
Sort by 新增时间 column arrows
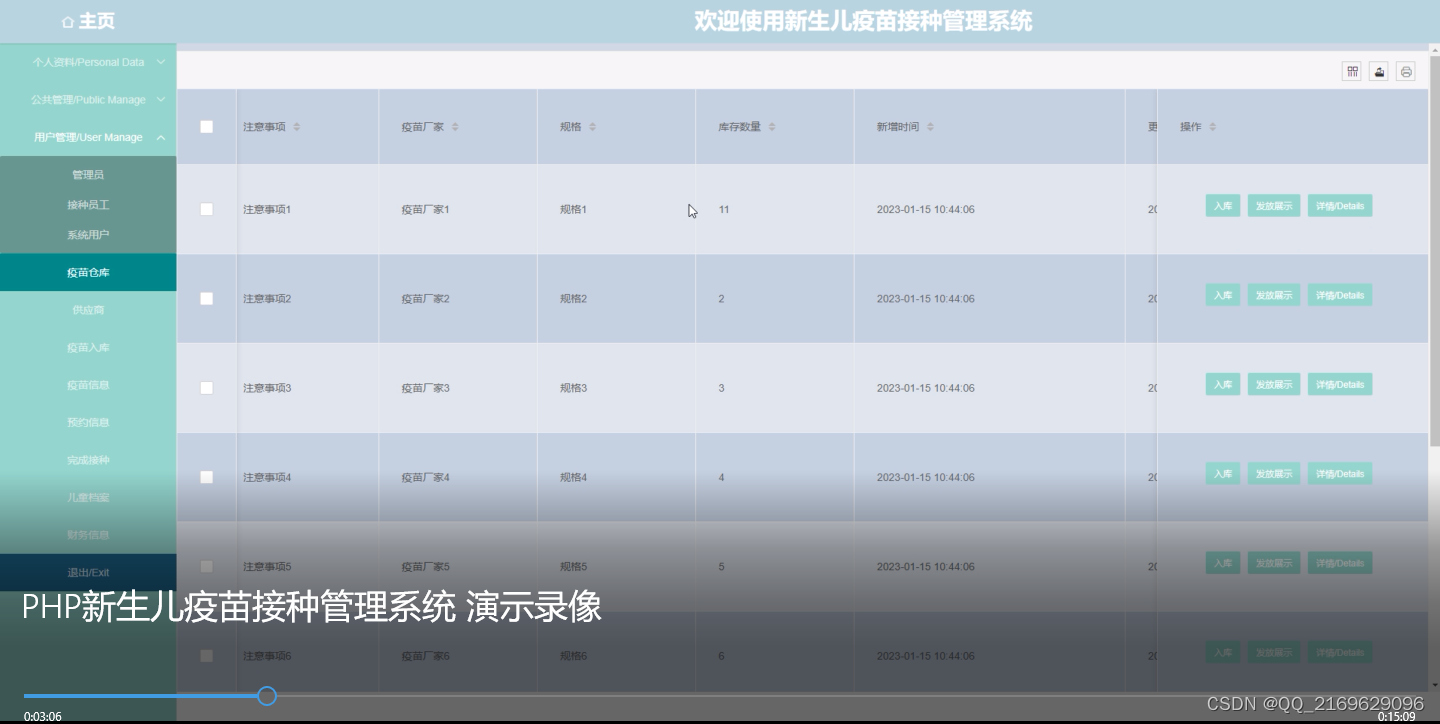tap(930, 127)
